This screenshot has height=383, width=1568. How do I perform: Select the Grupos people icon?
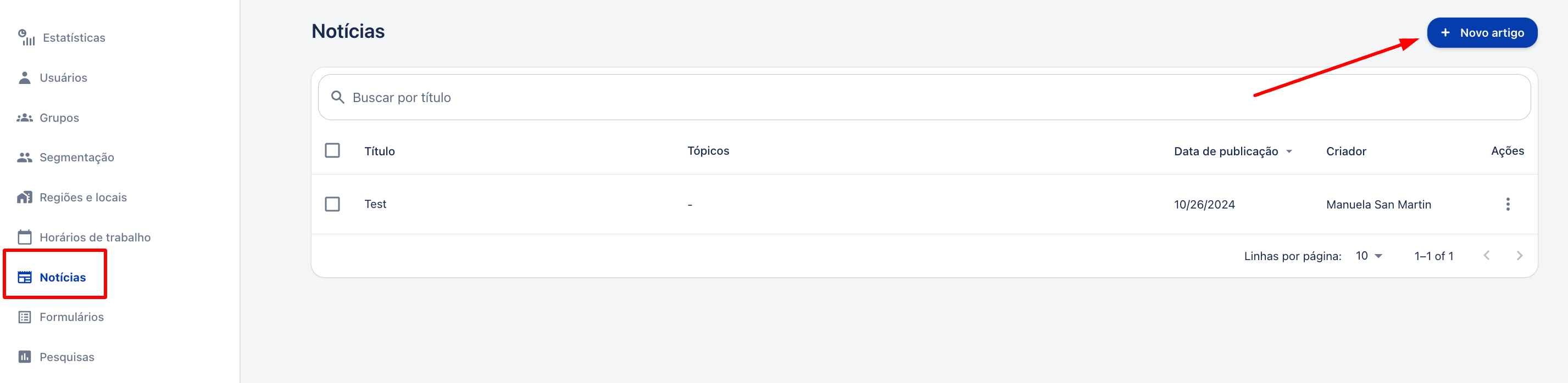(x=24, y=118)
